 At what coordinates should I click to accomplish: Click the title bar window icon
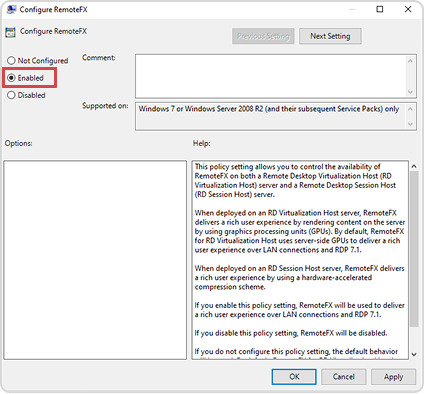click(11, 9)
